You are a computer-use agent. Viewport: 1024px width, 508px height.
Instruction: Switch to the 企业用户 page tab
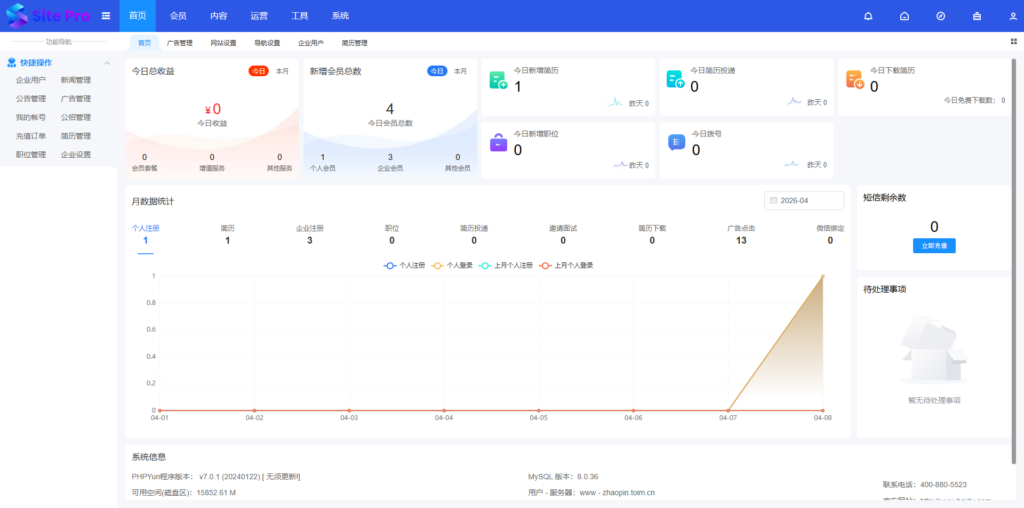pos(311,43)
